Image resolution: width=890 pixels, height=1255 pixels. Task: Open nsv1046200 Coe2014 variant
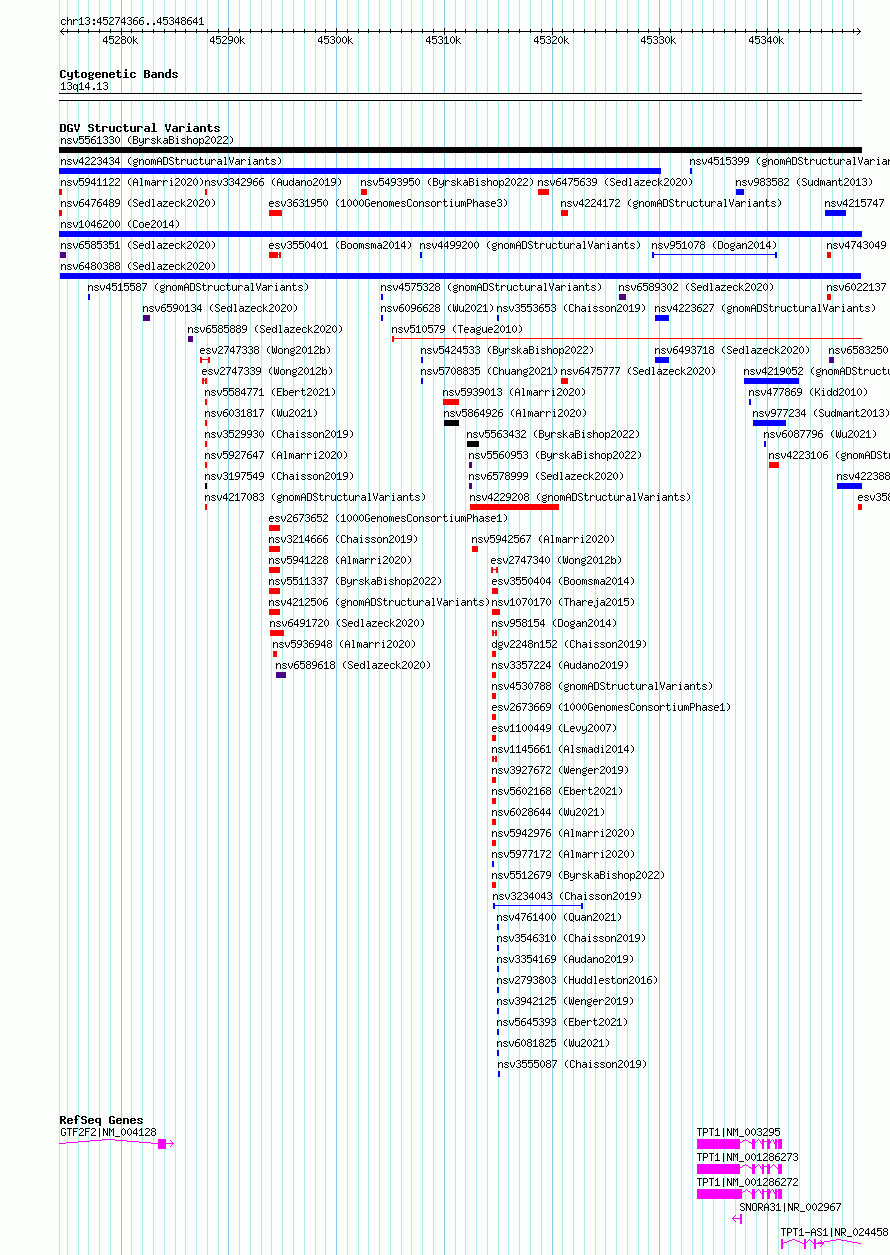point(119,224)
